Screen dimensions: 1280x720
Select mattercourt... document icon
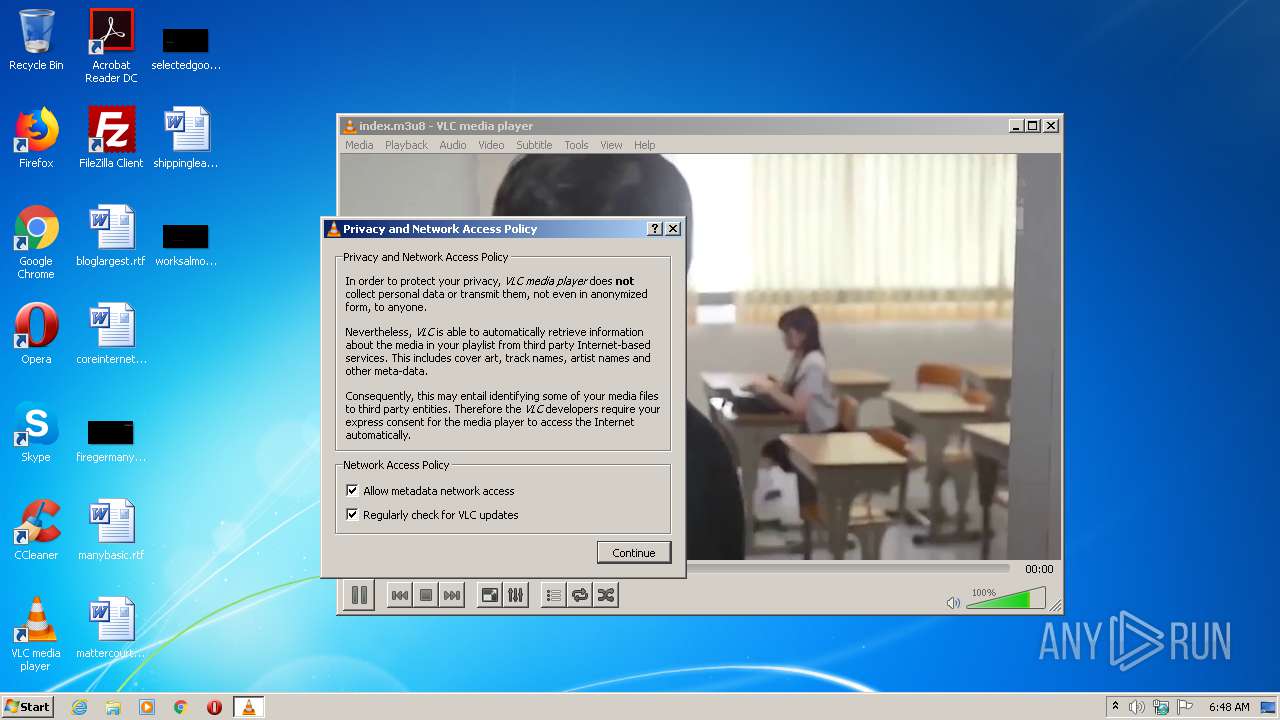111,628
